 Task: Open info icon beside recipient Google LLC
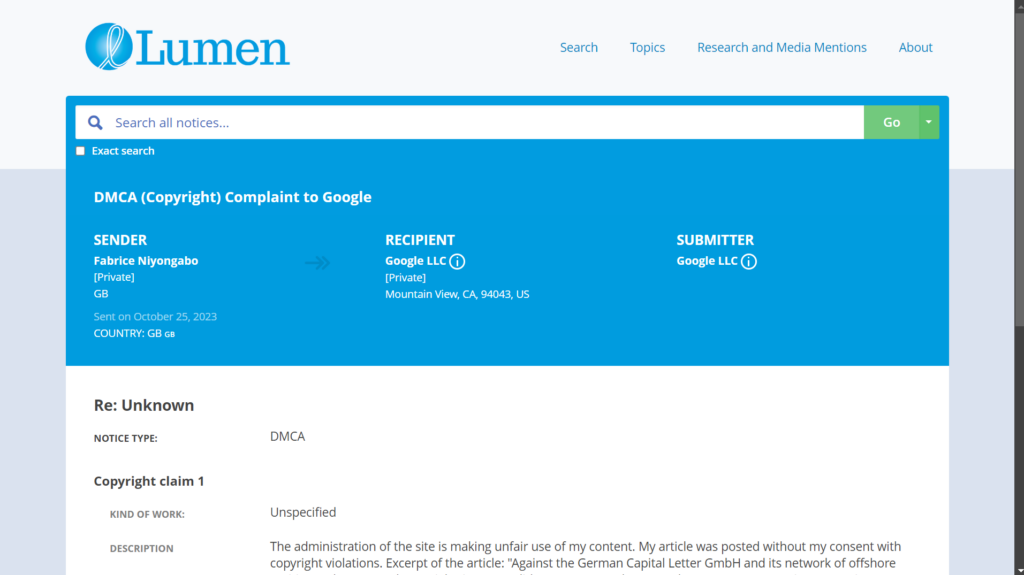(x=457, y=261)
